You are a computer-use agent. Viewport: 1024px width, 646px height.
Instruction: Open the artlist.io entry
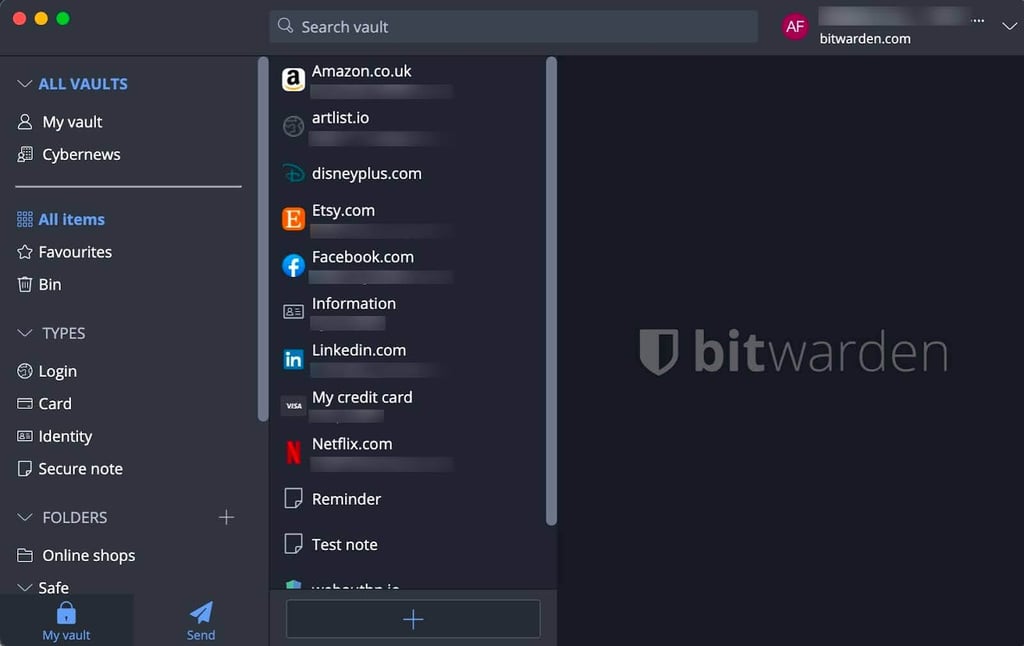coord(408,126)
